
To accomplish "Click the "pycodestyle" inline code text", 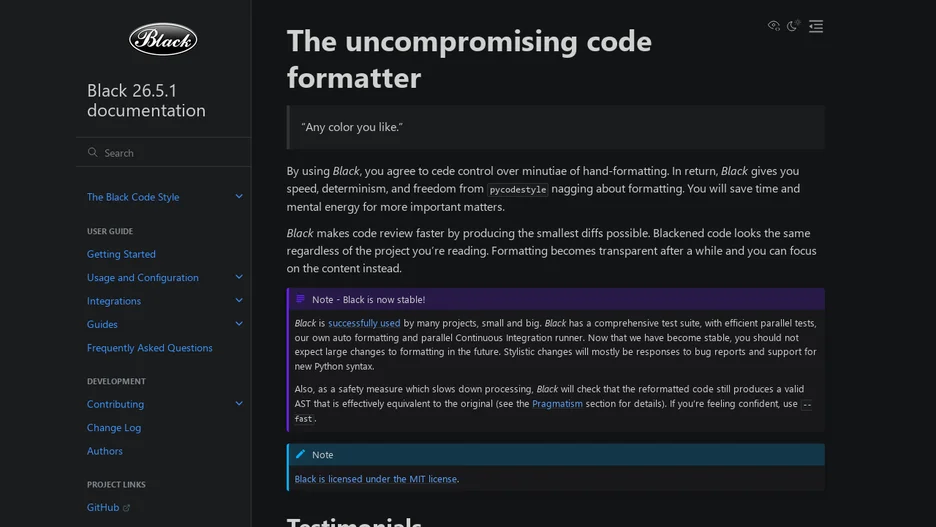I will click(x=518, y=189).
